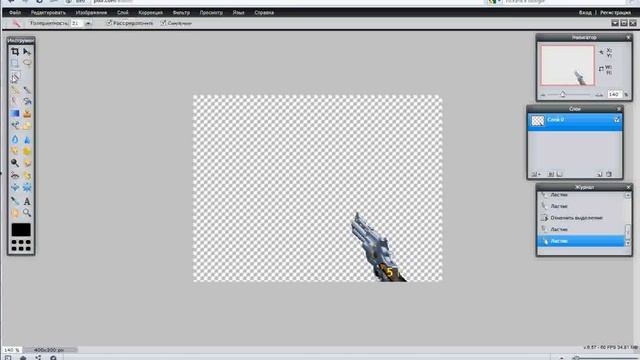
Task: Select the Clone Stamp tool
Action: coord(27,113)
